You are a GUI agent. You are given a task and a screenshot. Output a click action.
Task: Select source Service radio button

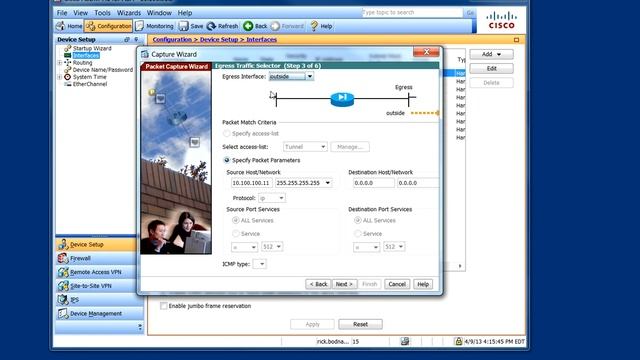pos(236,234)
